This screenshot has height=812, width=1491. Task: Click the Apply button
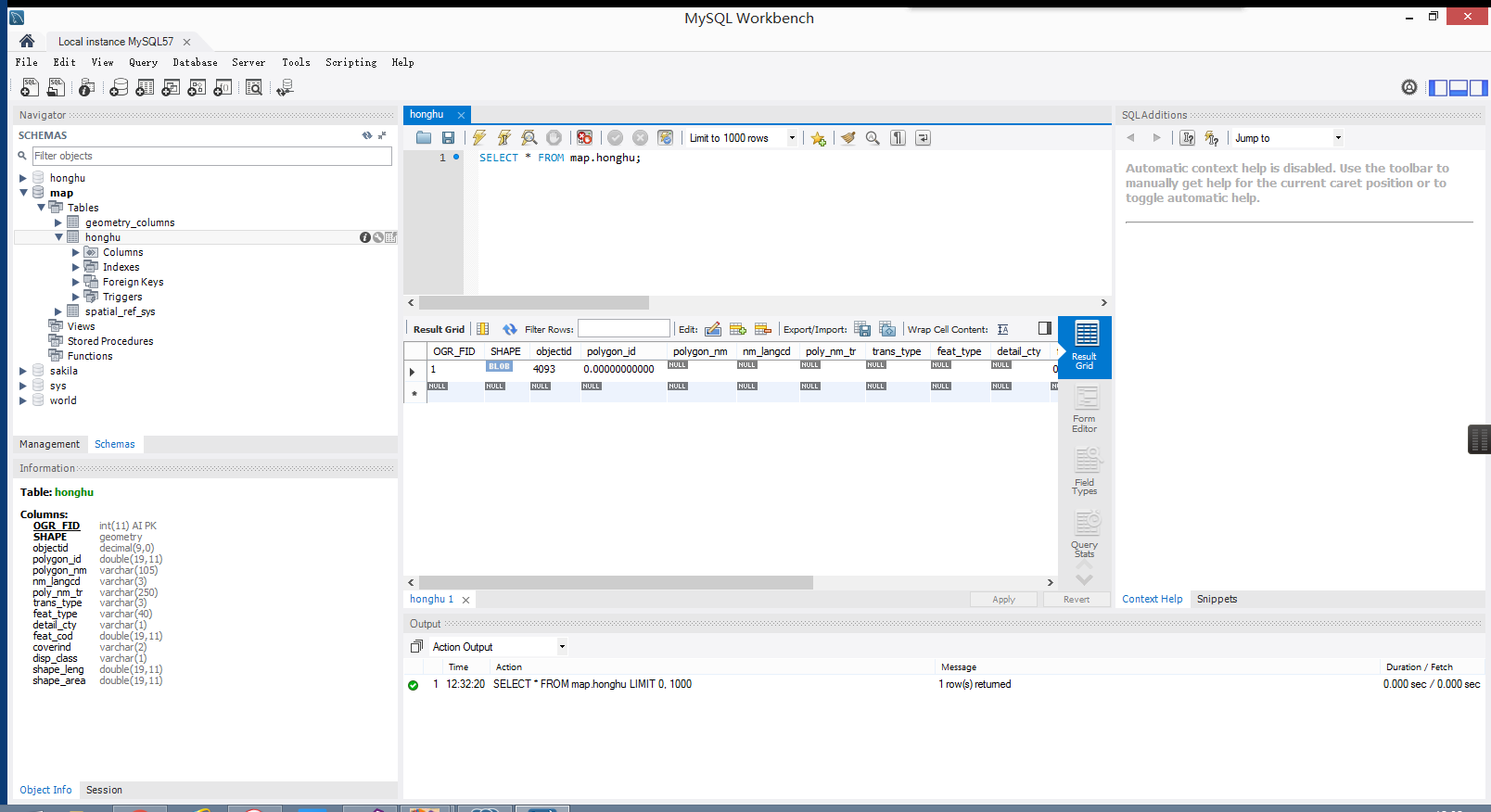pyautogui.click(x=1003, y=600)
